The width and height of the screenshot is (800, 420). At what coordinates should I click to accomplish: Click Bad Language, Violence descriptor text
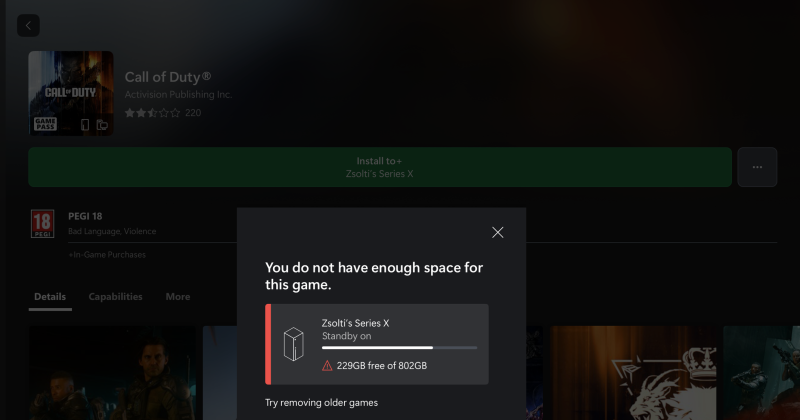click(x=112, y=231)
